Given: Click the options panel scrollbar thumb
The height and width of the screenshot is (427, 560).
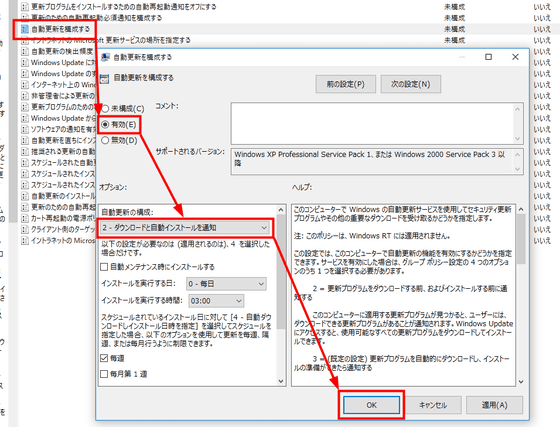Looking at the screenshot, I should pyautogui.click(x=281, y=271).
